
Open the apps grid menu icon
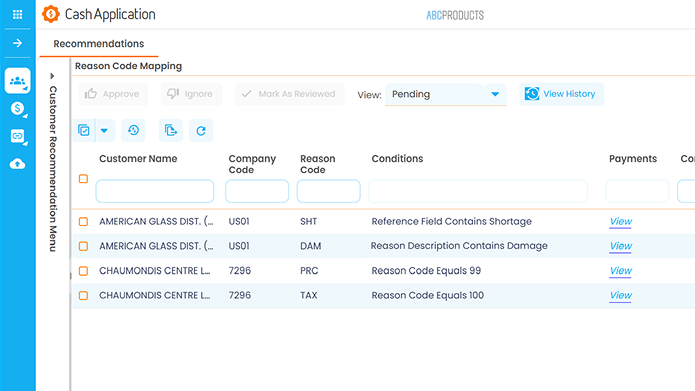pyautogui.click(x=17, y=15)
